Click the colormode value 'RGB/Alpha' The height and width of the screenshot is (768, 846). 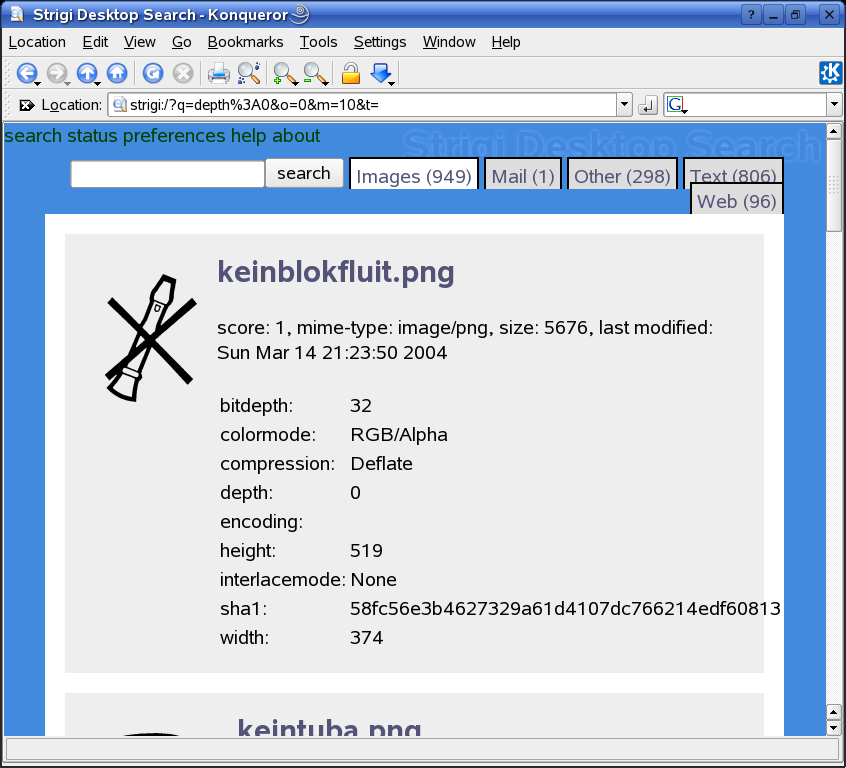399,435
